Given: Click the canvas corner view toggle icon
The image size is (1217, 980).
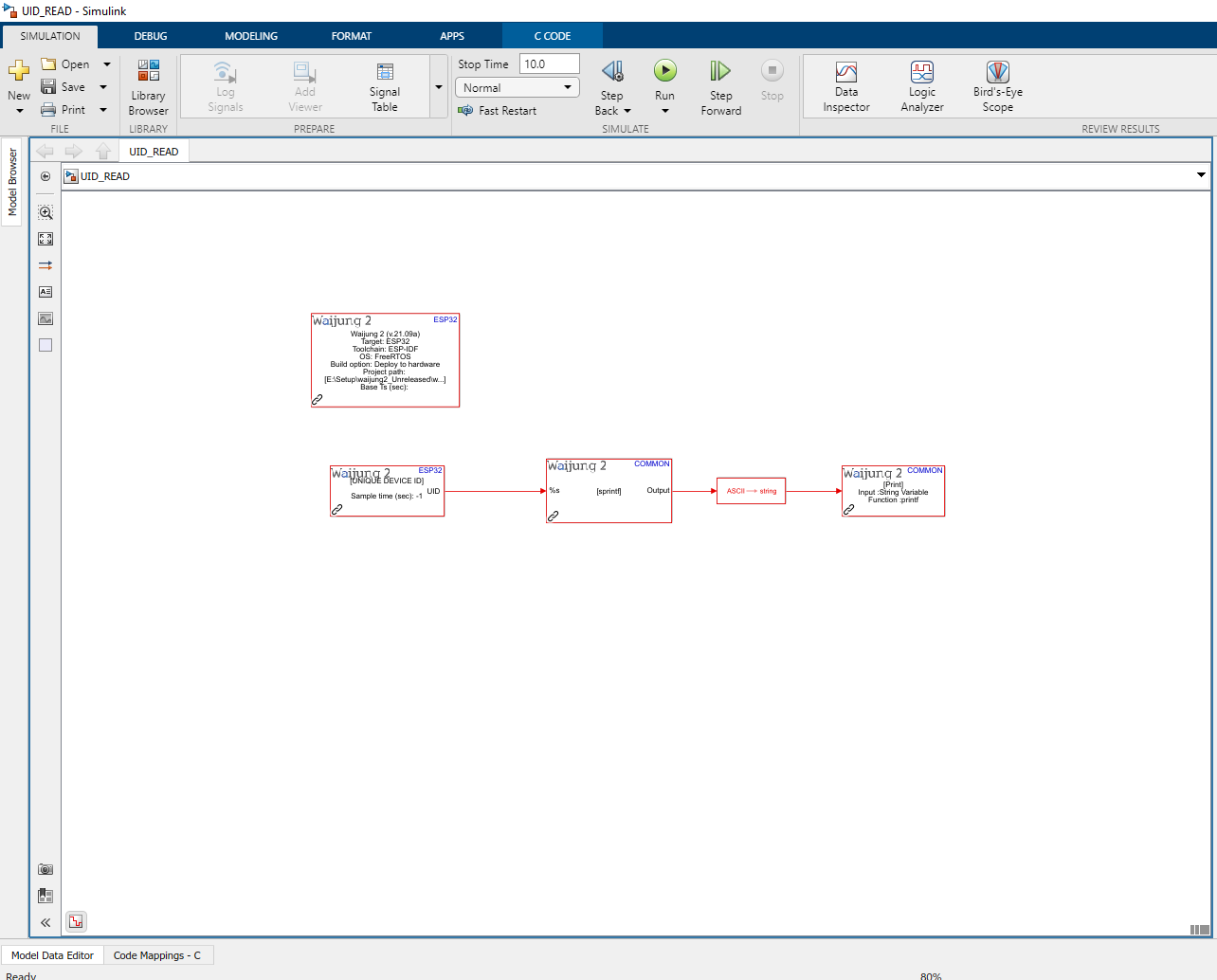Looking at the screenshot, I should [1199, 930].
